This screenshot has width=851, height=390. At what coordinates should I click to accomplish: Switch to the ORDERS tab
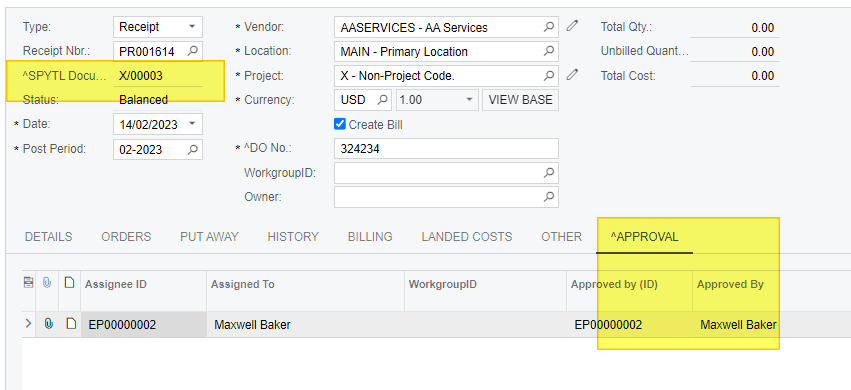click(126, 237)
